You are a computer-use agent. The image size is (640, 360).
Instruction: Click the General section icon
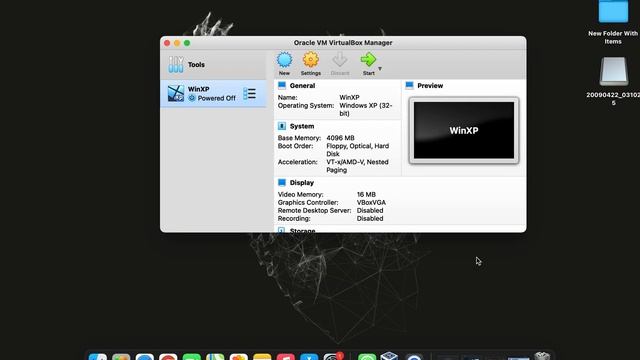point(282,85)
